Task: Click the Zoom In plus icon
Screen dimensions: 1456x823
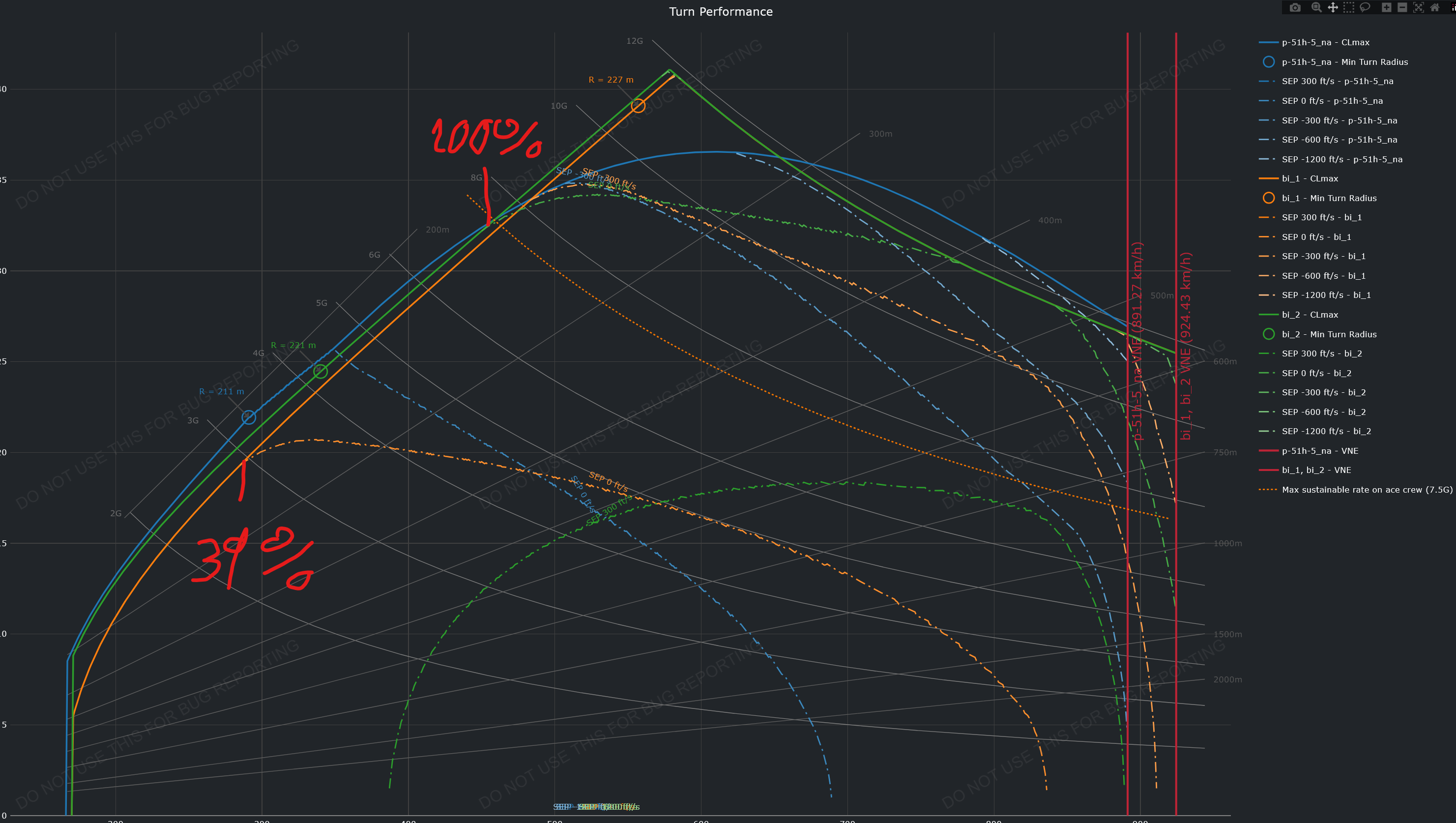Action: [1386, 7]
